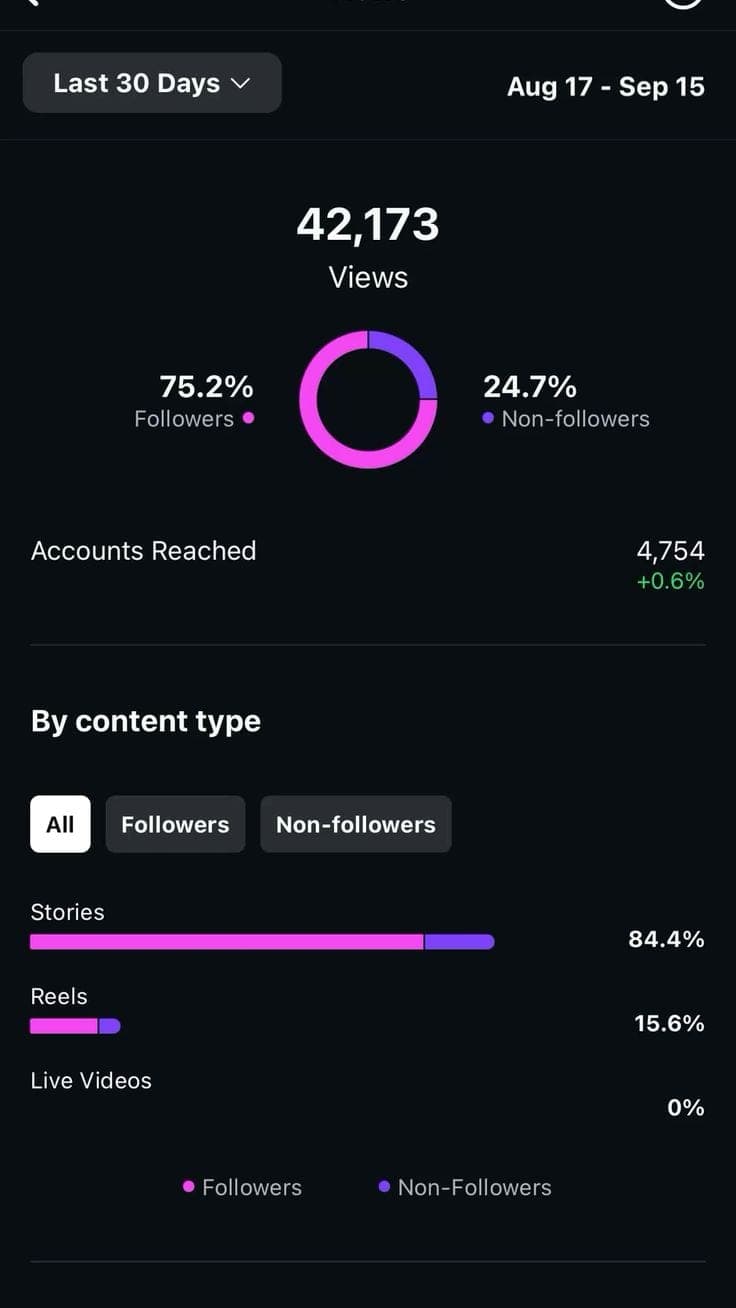This screenshot has width=736, height=1308.
Task: Switch to the Non-followers filter chip
Action: [x=355, y=824]
